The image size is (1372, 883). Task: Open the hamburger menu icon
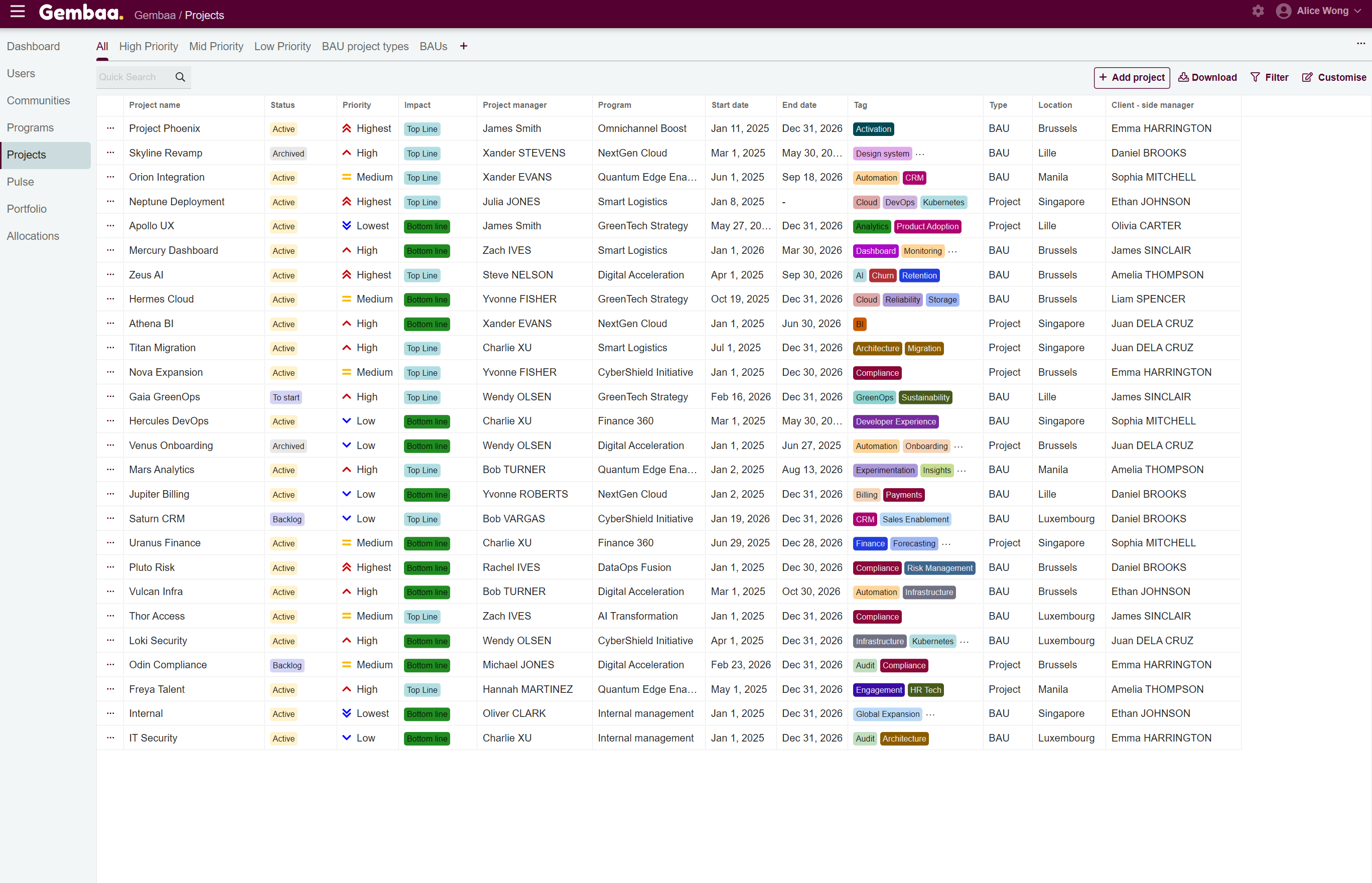[18, 12]
